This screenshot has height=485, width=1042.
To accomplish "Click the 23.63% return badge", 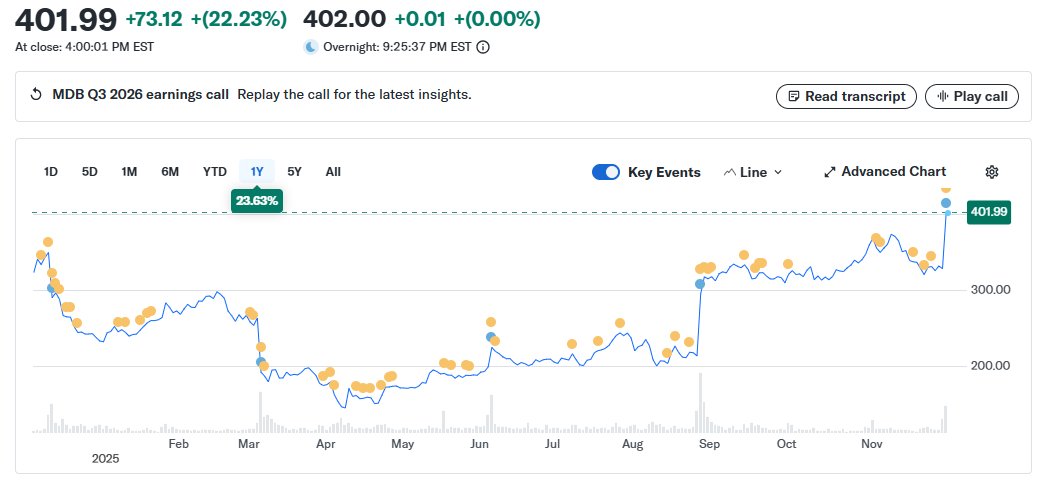I will [257, 201].
